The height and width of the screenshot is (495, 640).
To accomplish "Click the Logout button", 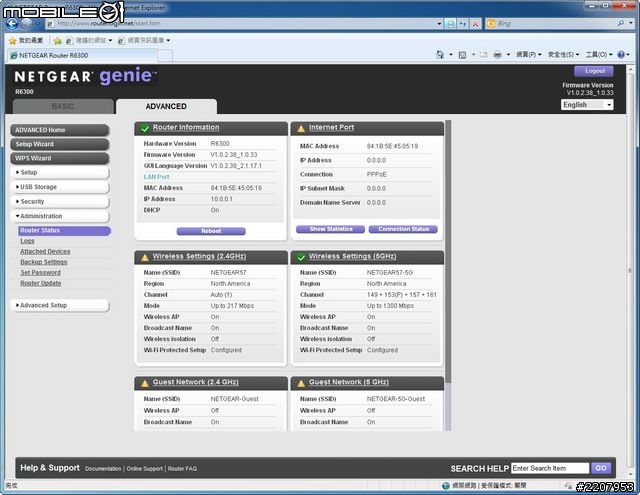I will tap(594, 71).
